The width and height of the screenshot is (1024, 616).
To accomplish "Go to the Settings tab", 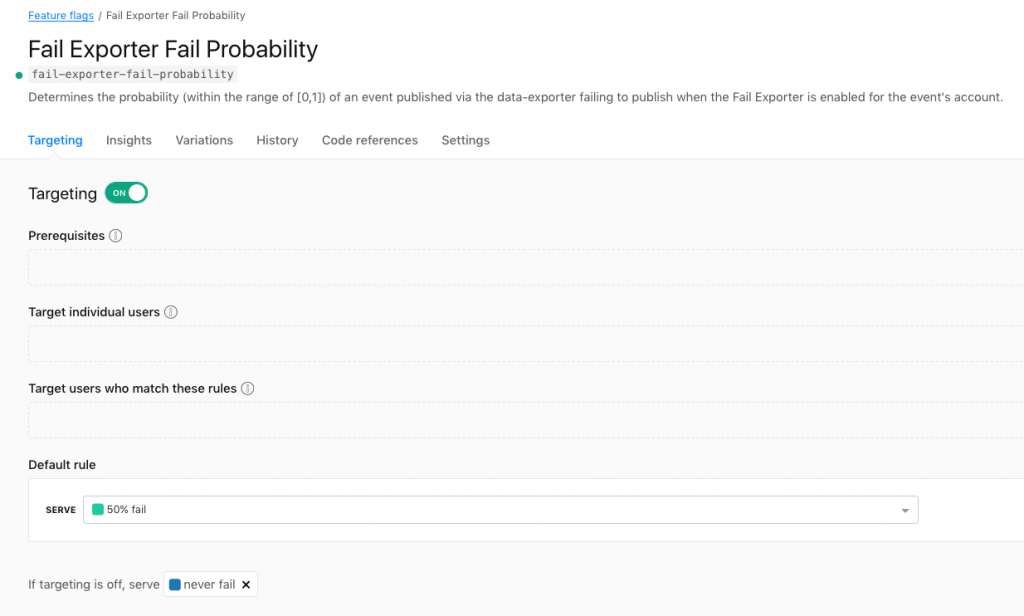I will pyautogui.click(x=465, y=140).
